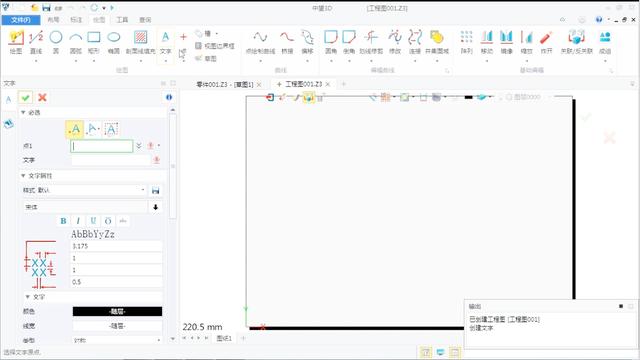Viewport: 640px width, 360px height.
Task: Click the 偏移 offset tool
Action: coord(307,42)
